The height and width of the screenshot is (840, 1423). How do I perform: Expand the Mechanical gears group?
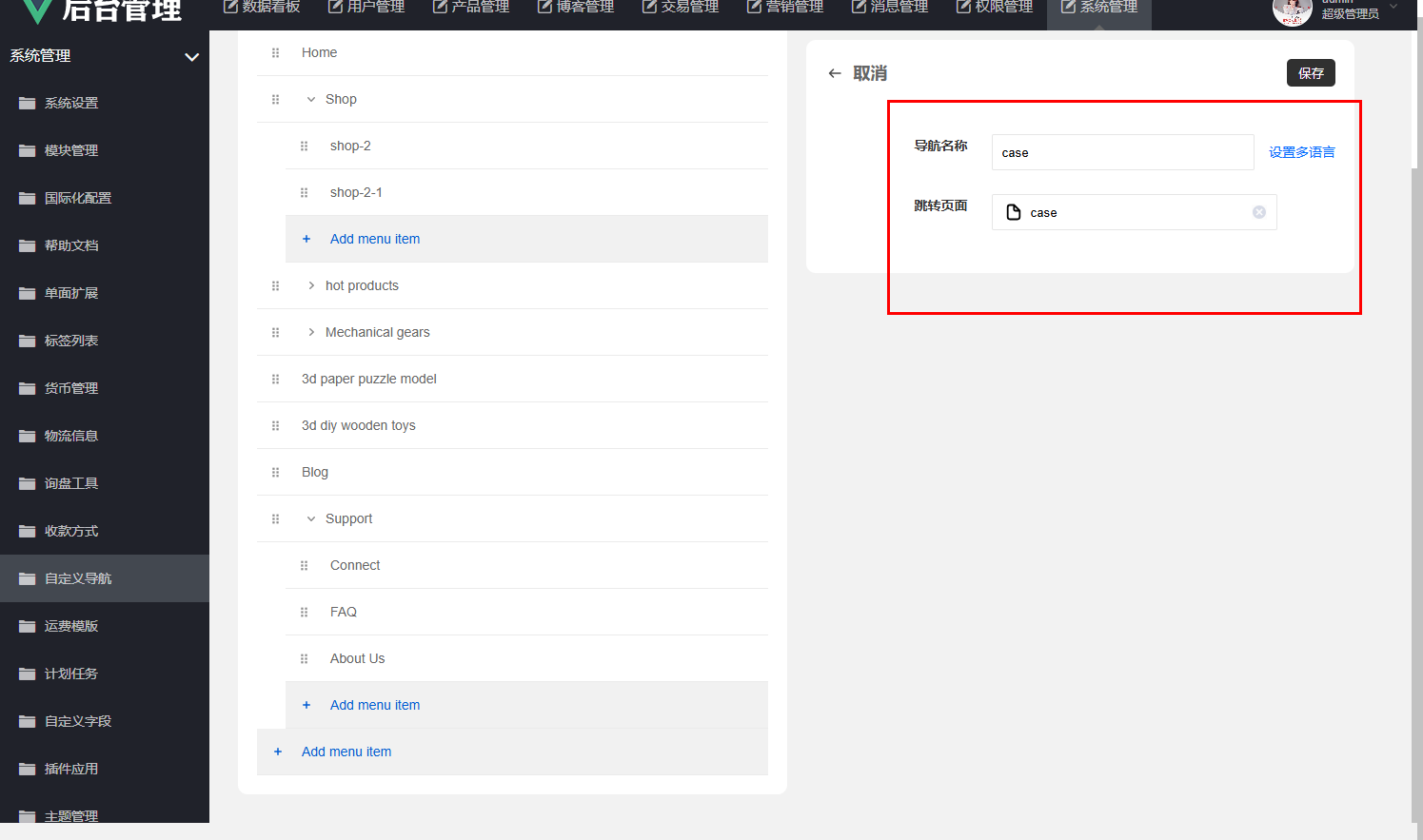[x=310, y=332]
